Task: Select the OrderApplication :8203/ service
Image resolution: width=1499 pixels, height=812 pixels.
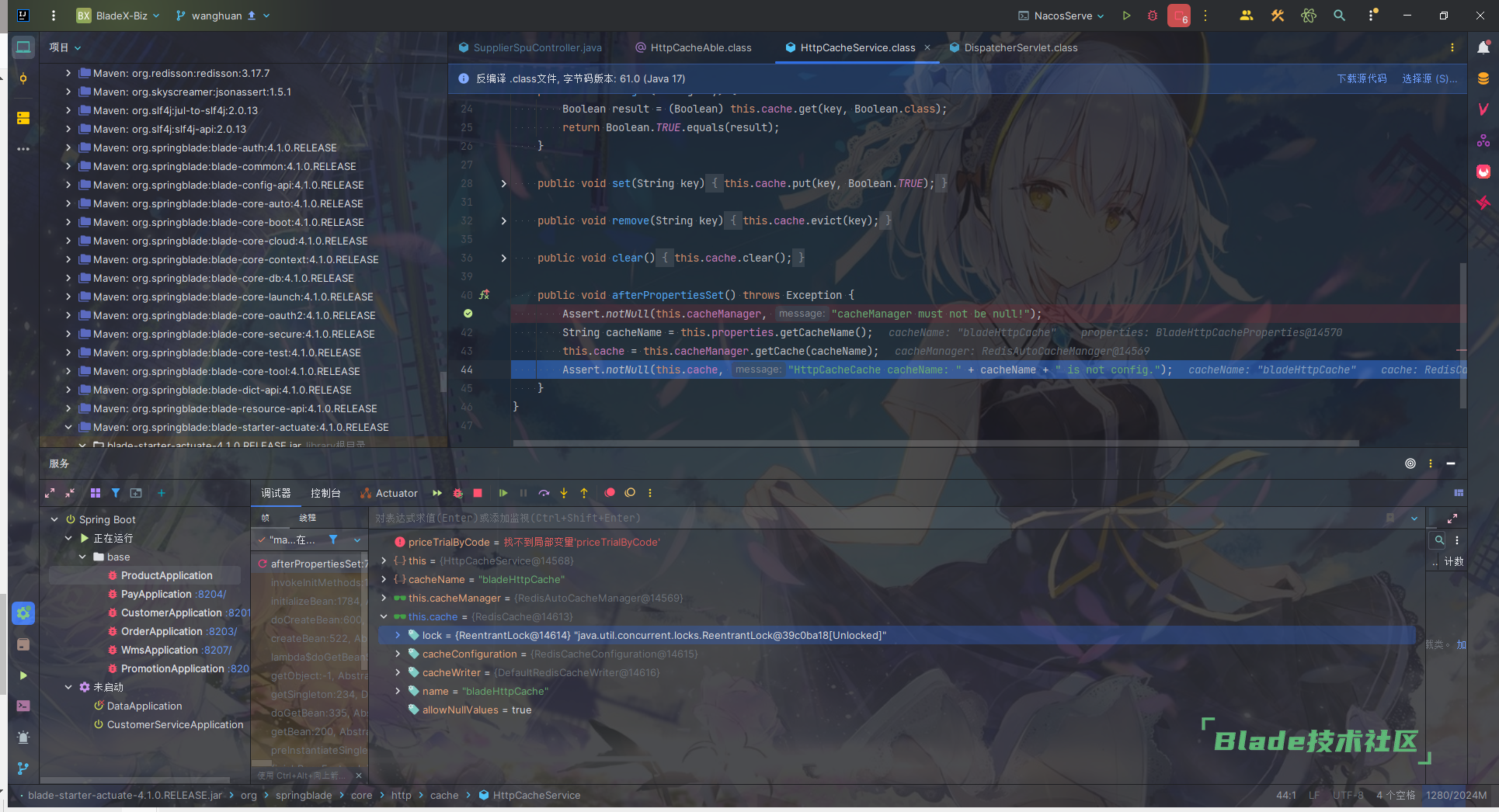Action: (x=179, y=631)
